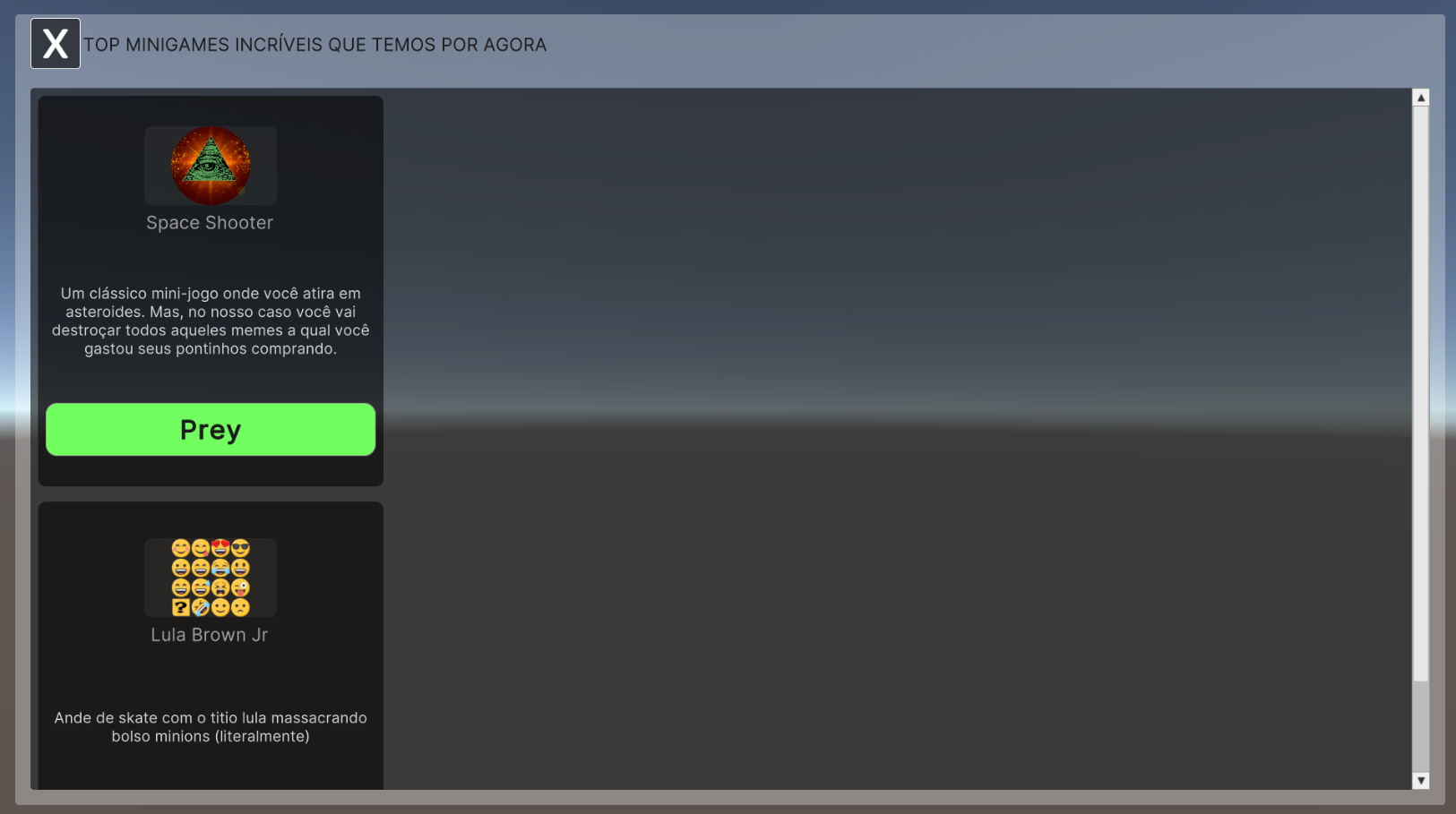The width and height of the screenshot is (1456, 814).
Task: Click the Space Shooter description text
Action: pos(211,321)
